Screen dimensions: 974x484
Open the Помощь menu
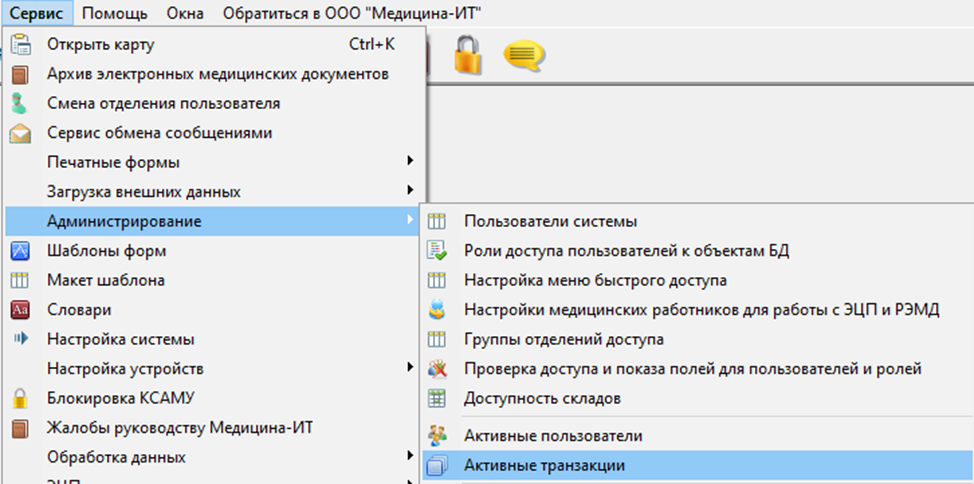pyautogui.click(x=114, y=13)
